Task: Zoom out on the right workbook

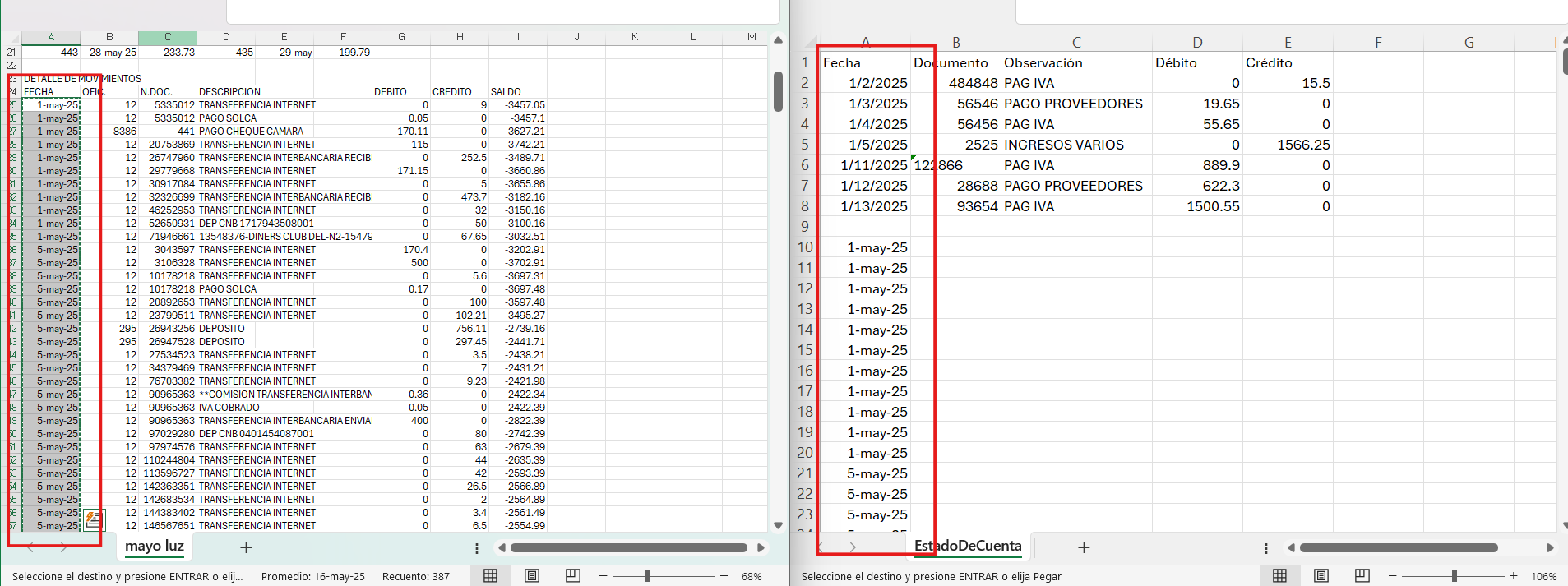Action: coord(1393,576)
